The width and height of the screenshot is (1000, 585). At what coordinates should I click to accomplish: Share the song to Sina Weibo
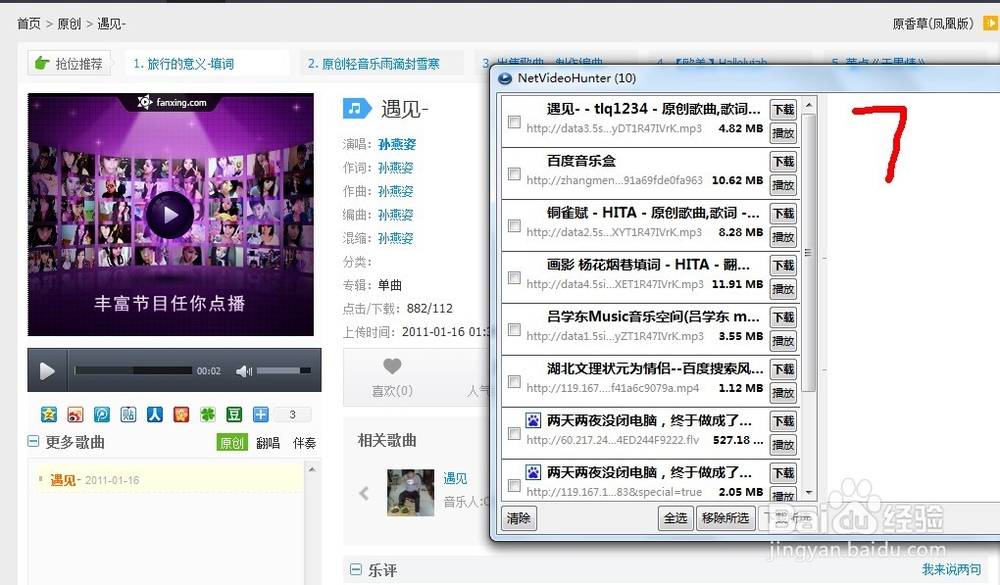click(x=75, y=415)
